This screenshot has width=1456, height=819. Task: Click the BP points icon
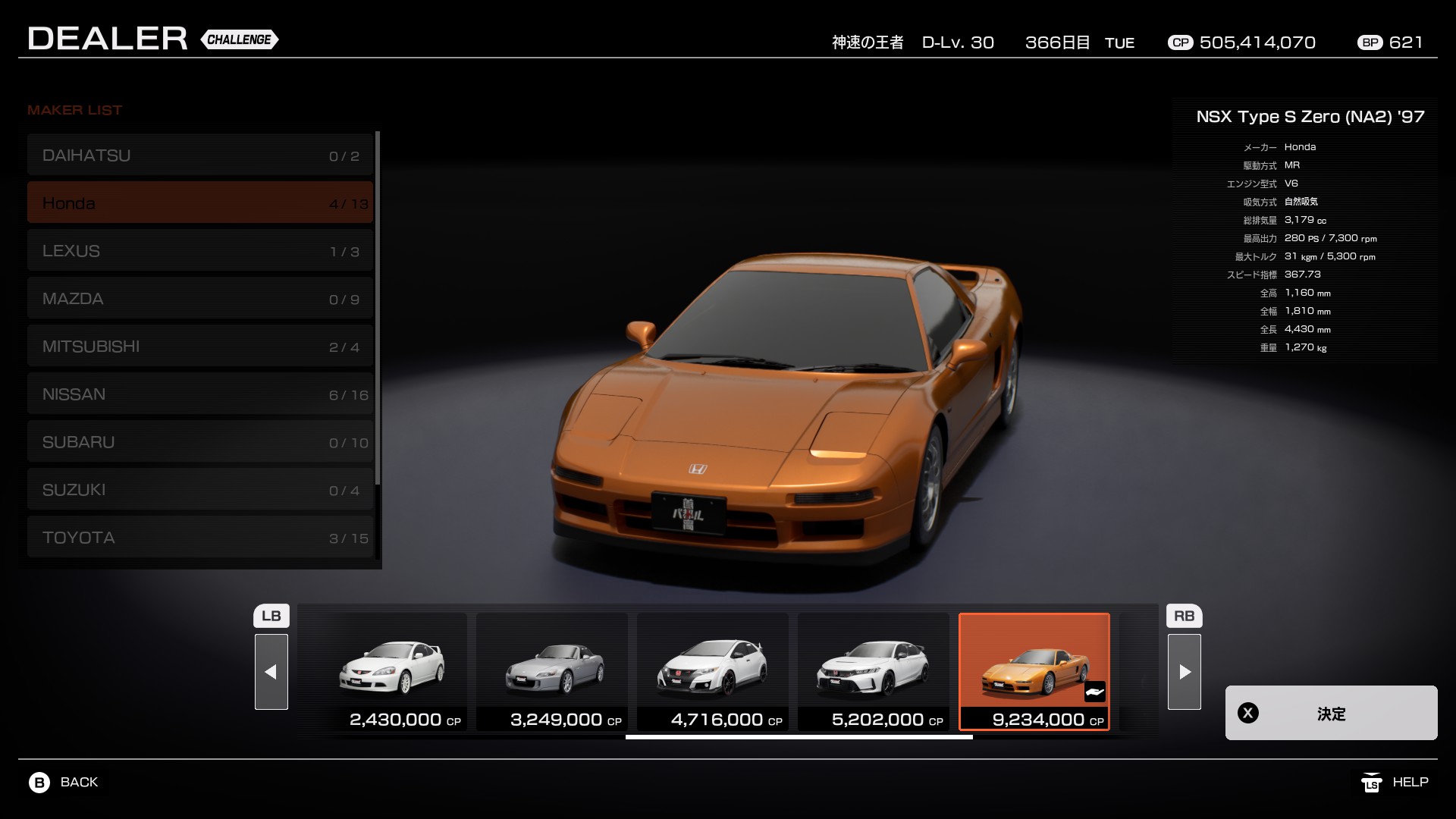point(1370,42)
